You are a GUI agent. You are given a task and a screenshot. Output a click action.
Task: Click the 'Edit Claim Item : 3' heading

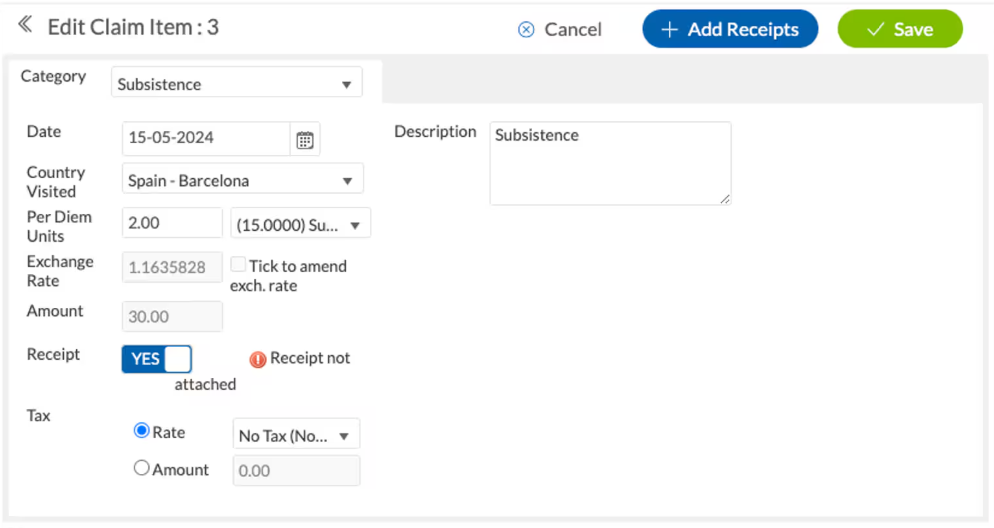133,27
